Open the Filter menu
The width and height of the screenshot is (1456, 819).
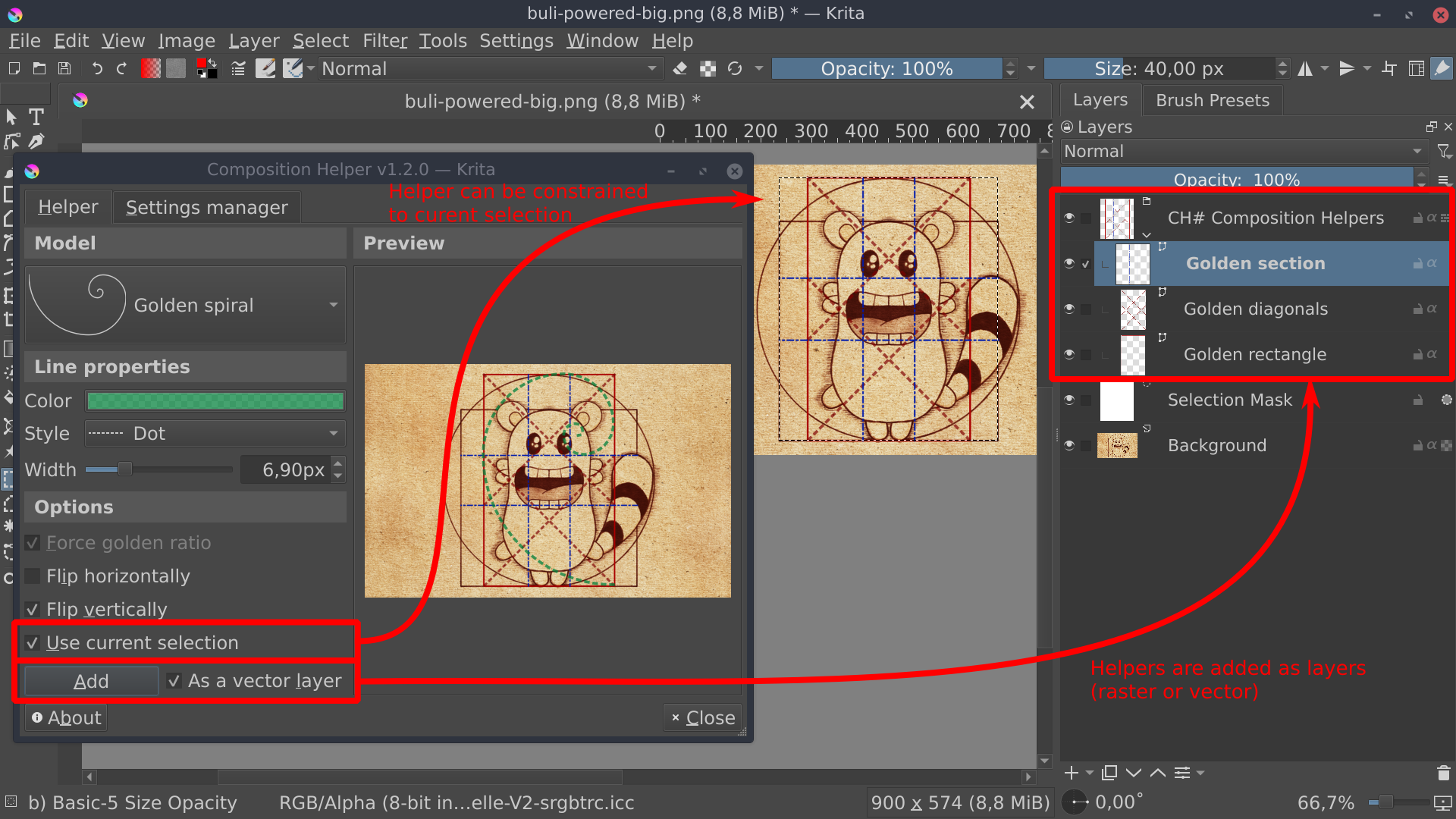tap(384, 41)
